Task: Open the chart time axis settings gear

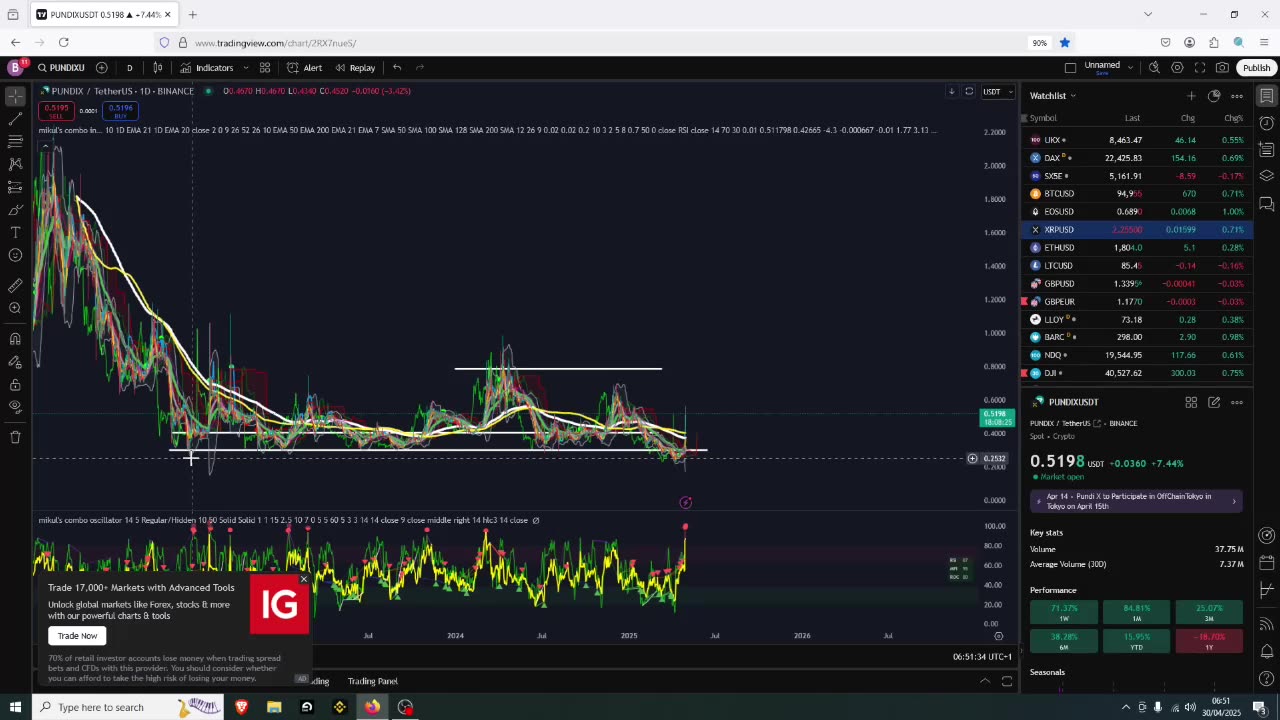Action: [998, 636]
